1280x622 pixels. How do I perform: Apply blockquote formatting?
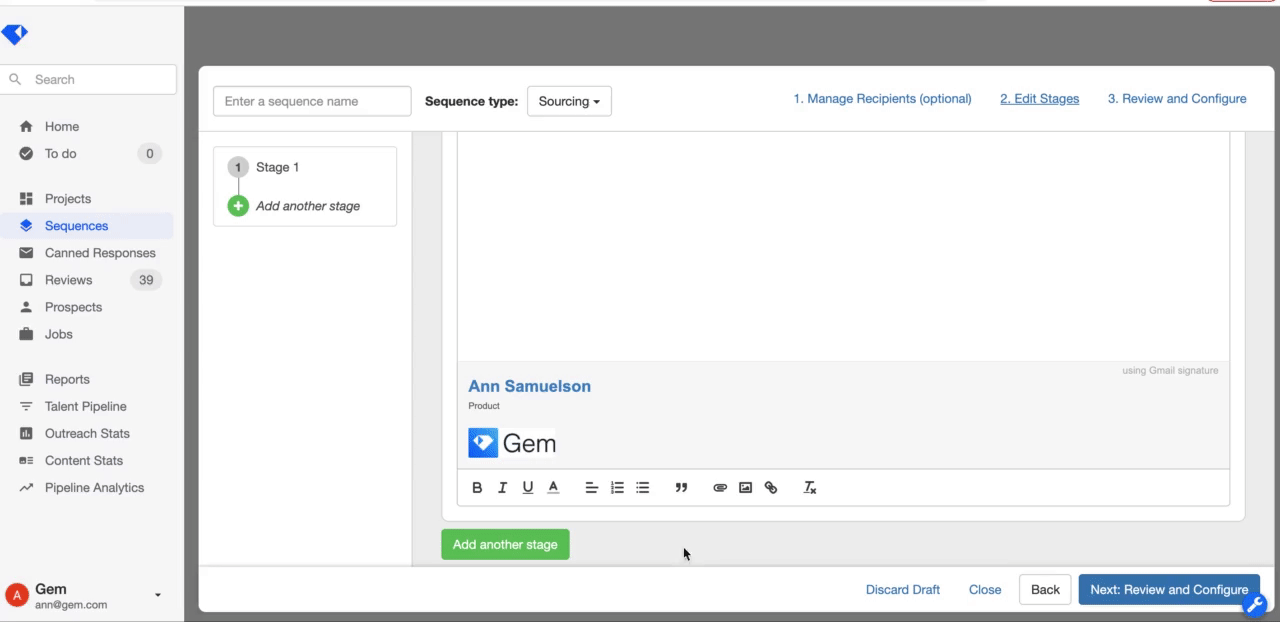pyautogui.click(x=681, y=488)
